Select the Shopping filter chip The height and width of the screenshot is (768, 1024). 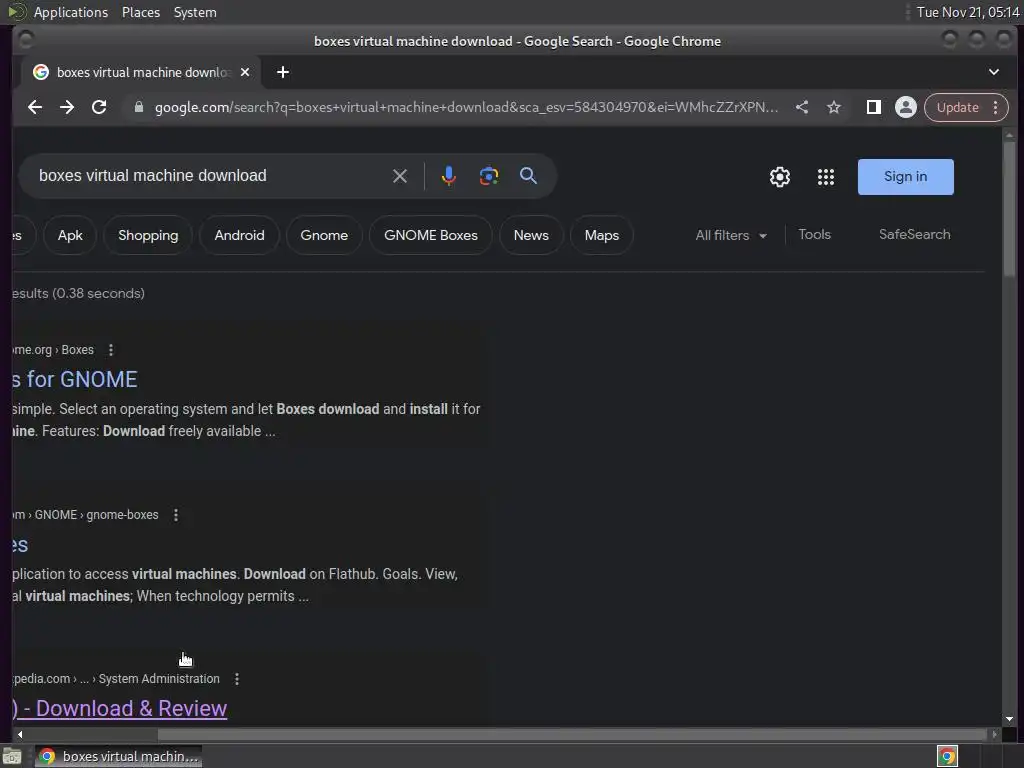(x=148, y=235)
